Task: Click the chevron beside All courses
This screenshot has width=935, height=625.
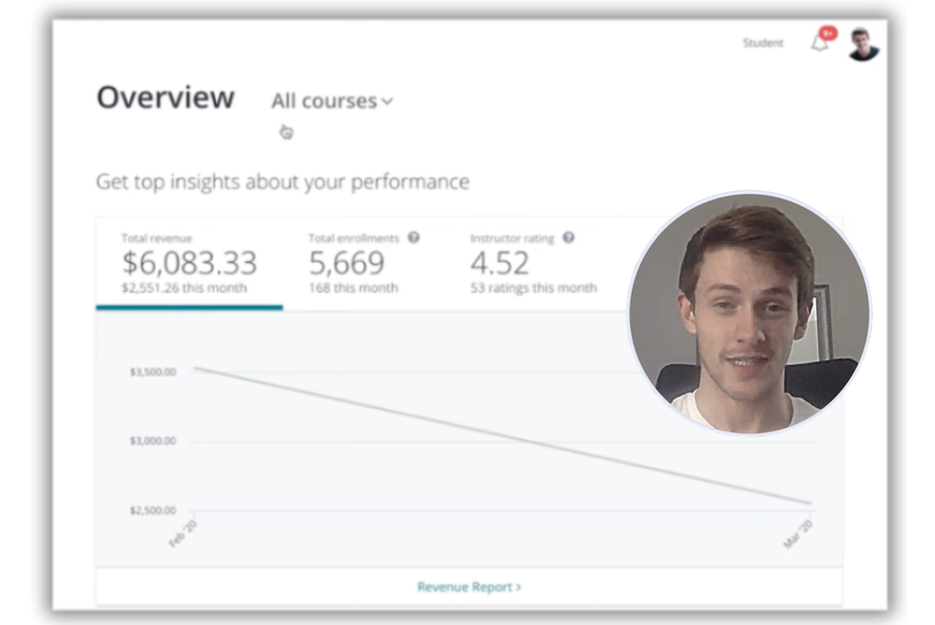Action: 388,102
